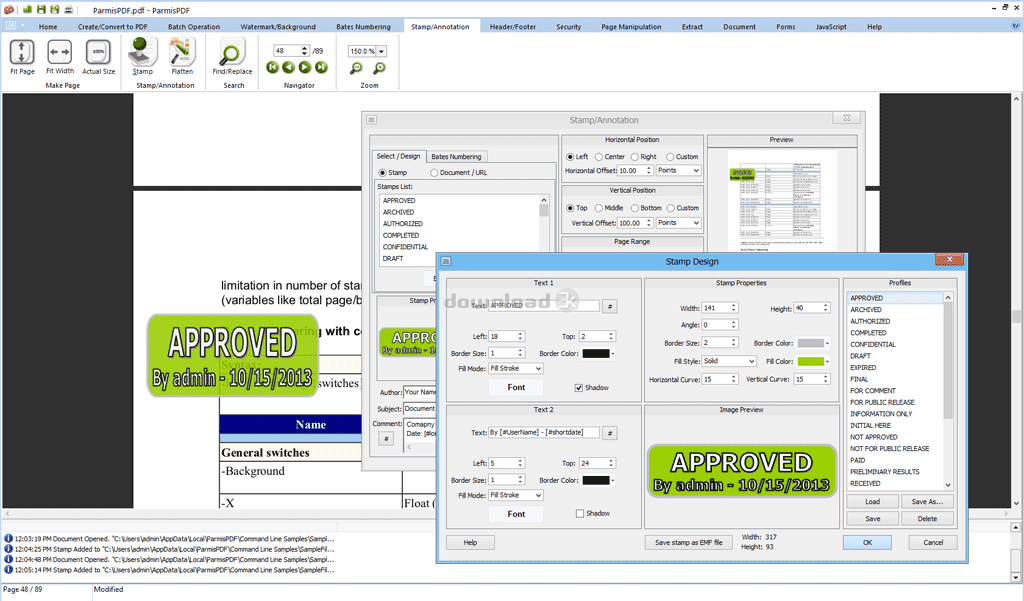Viewport: 1024px width, 601px height.
Task: Go to first page navigator icon
Action: click(x=272, y=67)
